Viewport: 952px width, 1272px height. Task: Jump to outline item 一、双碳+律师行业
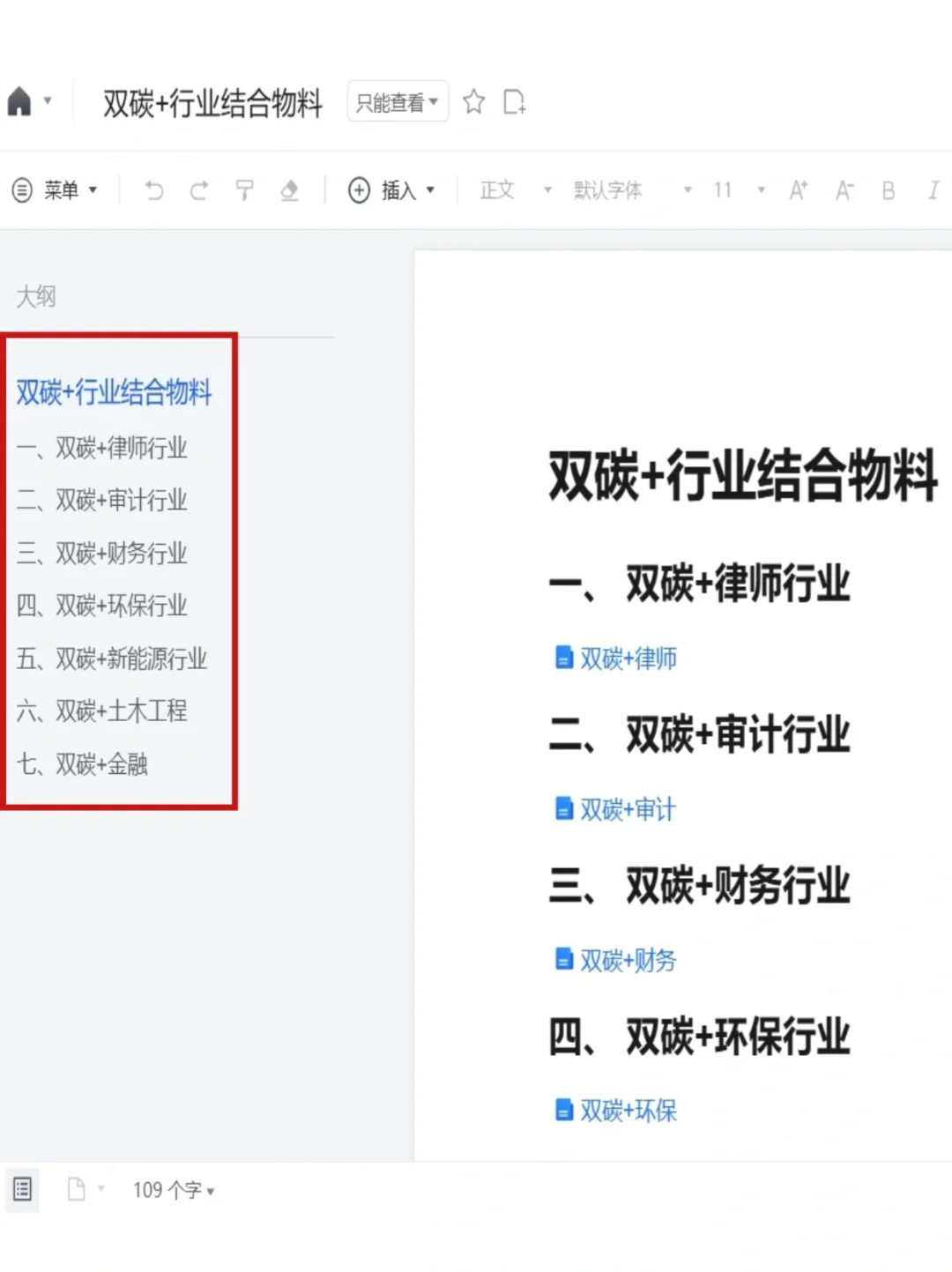(101, 448)
